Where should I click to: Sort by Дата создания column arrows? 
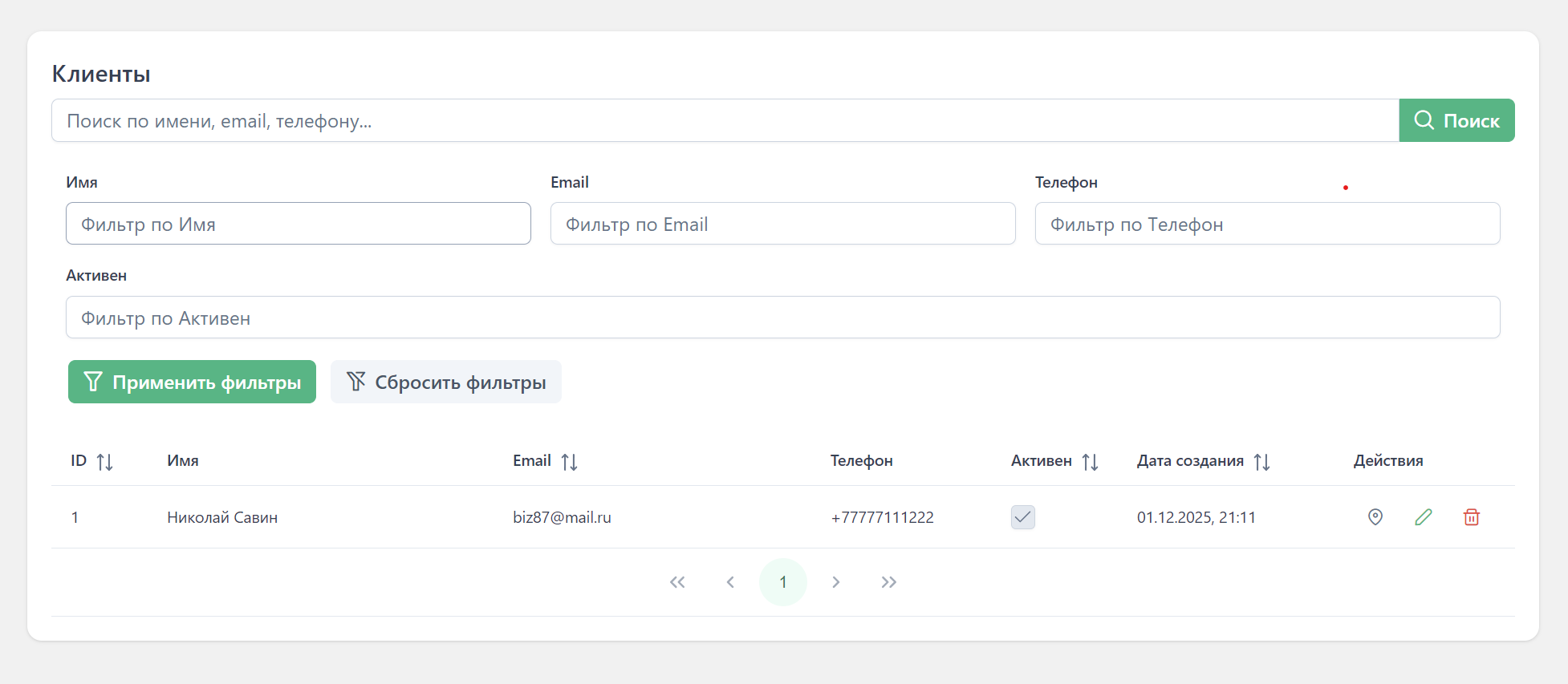[x=1261, y=462]
